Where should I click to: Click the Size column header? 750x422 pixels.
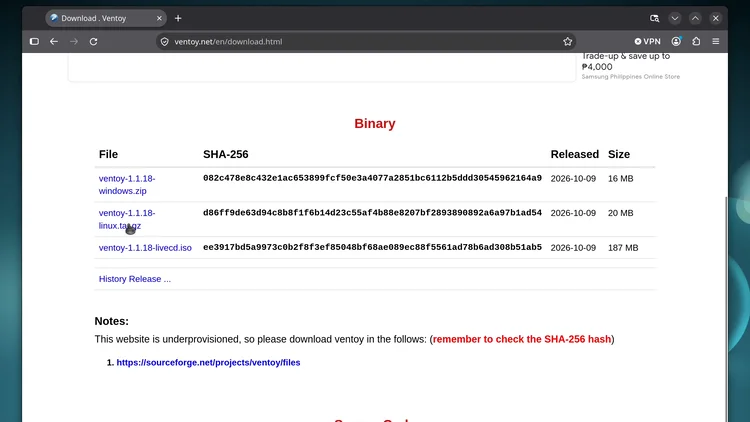point(619,154)
